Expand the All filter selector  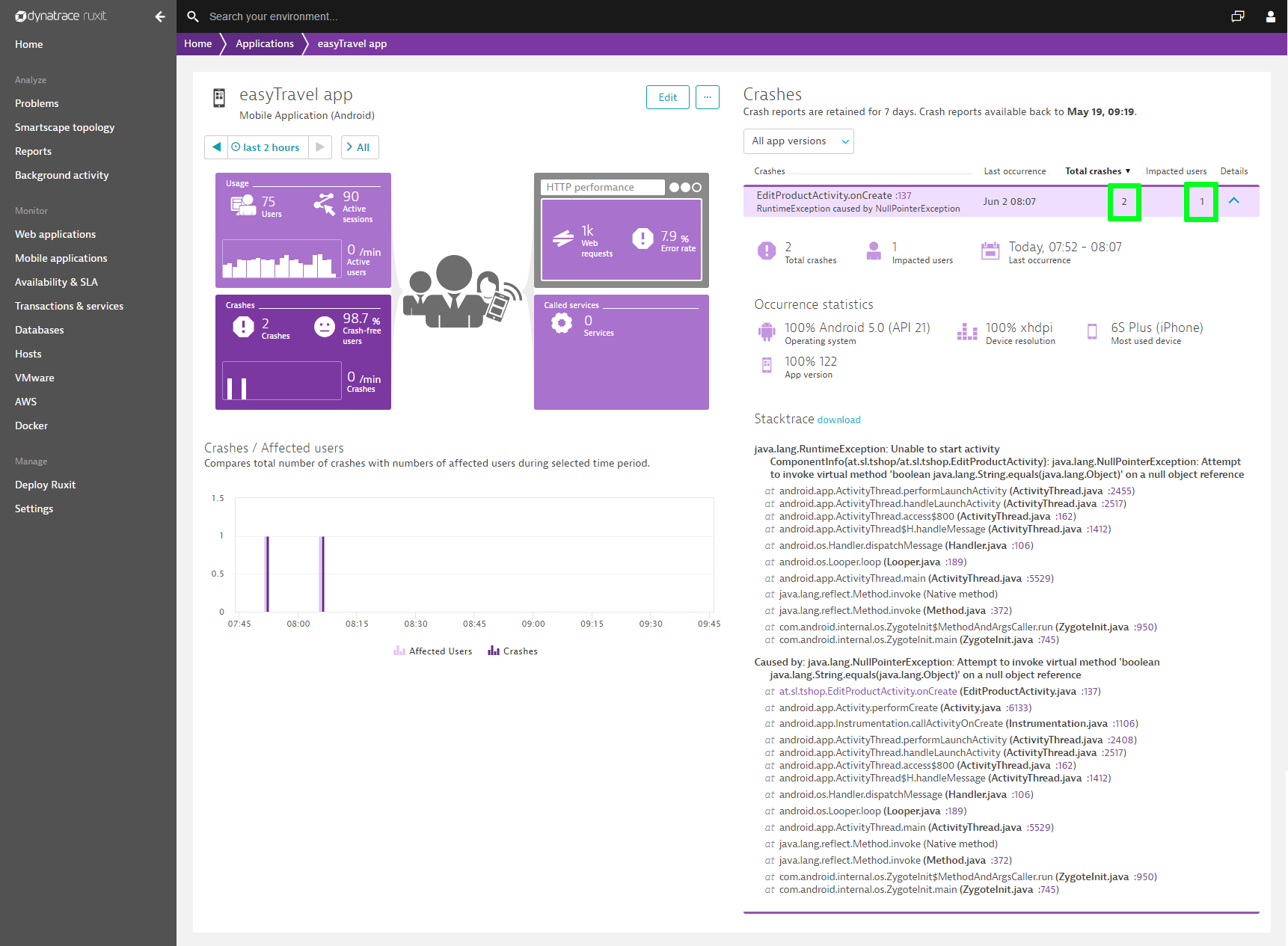coord(360,147)
